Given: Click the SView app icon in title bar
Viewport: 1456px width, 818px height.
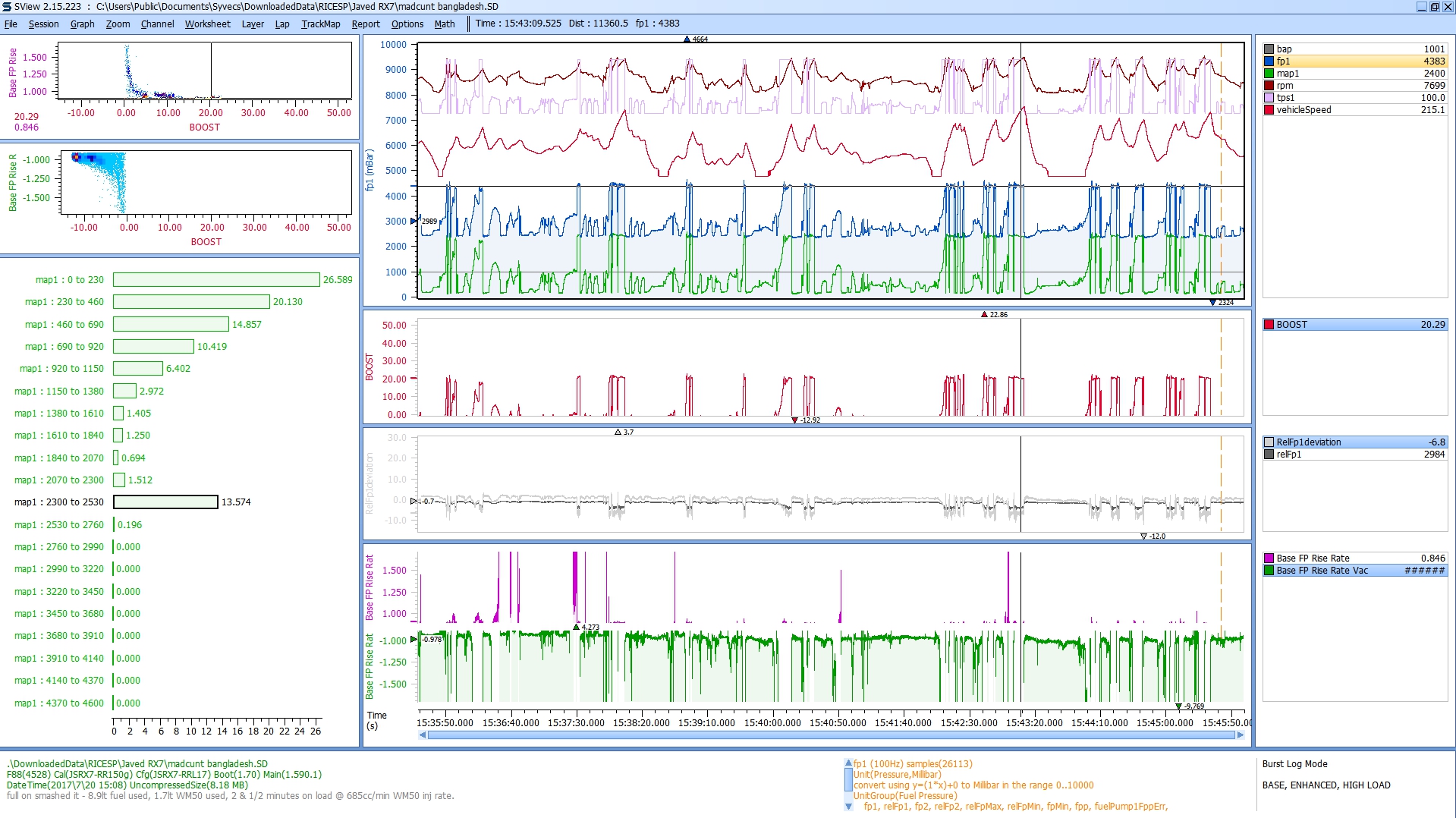Looking at the screenshot, I should pos(7,7).
